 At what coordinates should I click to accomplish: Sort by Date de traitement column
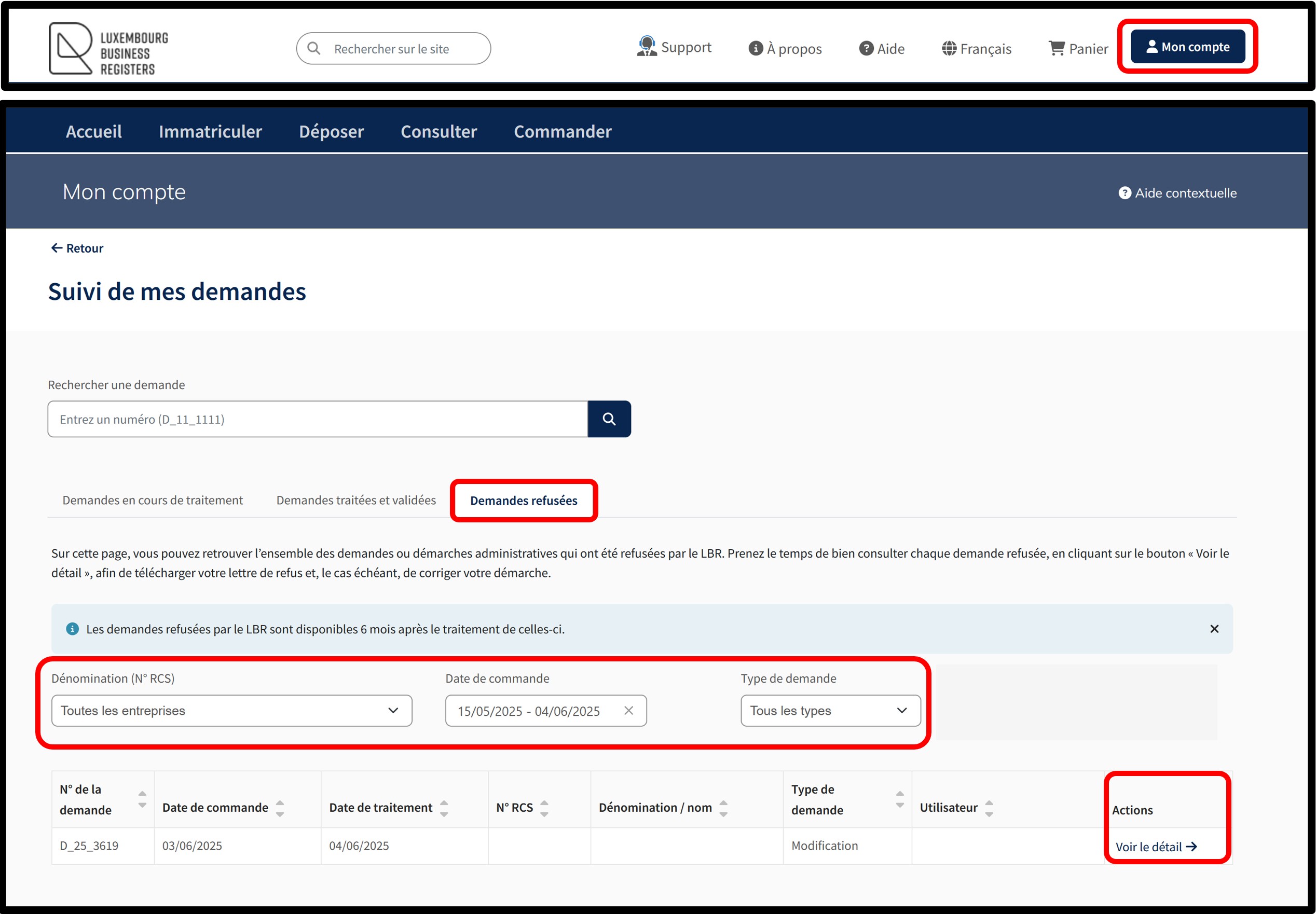point(444,808)
